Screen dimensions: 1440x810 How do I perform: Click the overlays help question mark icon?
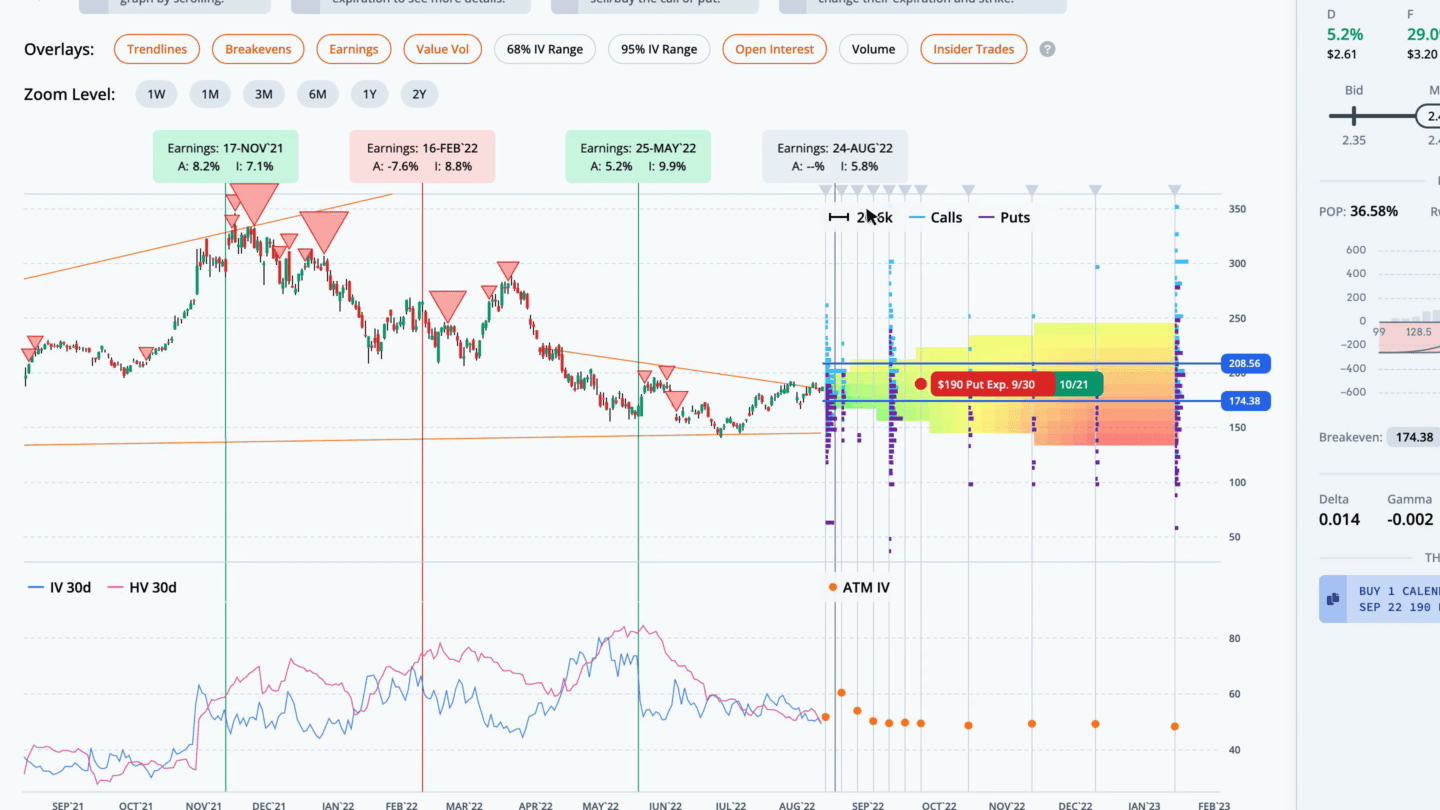1047,49
